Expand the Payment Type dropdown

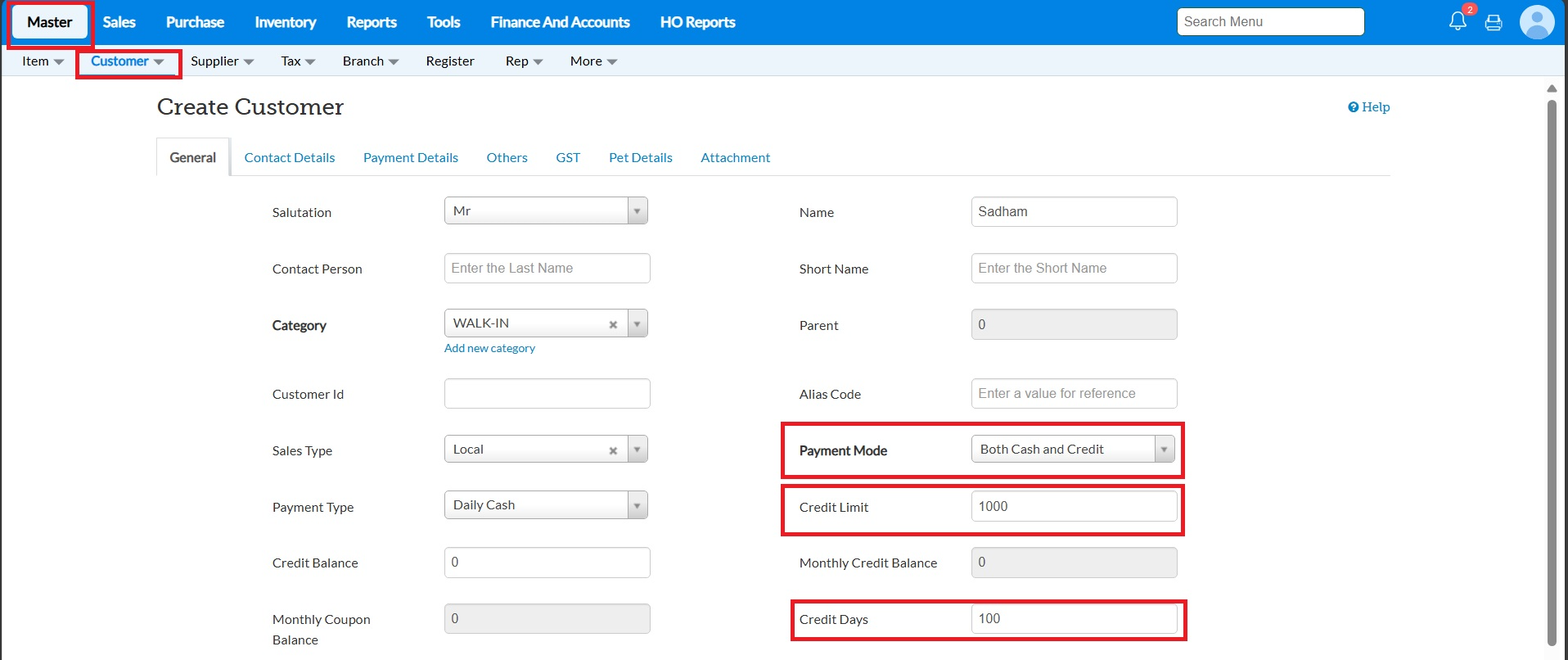point(637,505)
